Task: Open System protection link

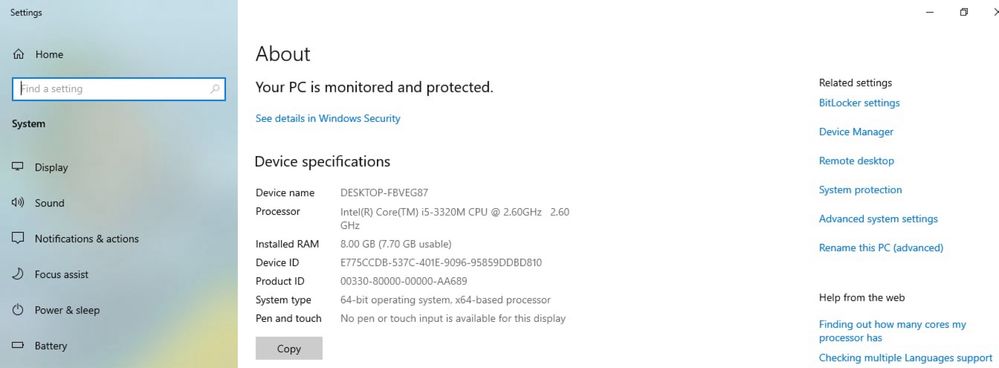Action: (x=860, y=190)
